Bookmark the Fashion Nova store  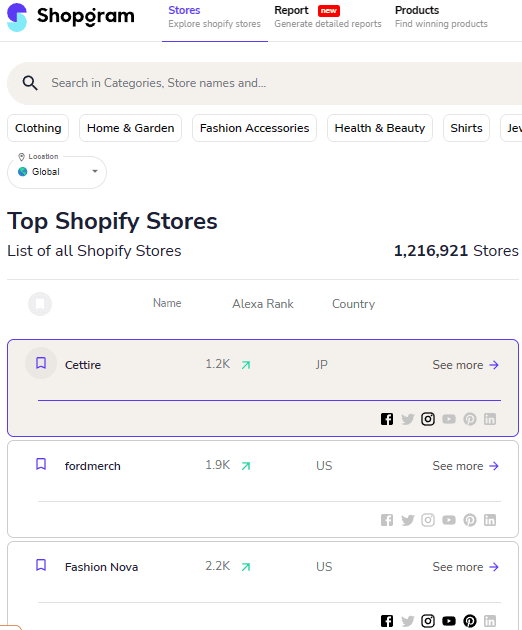[41, 565]
